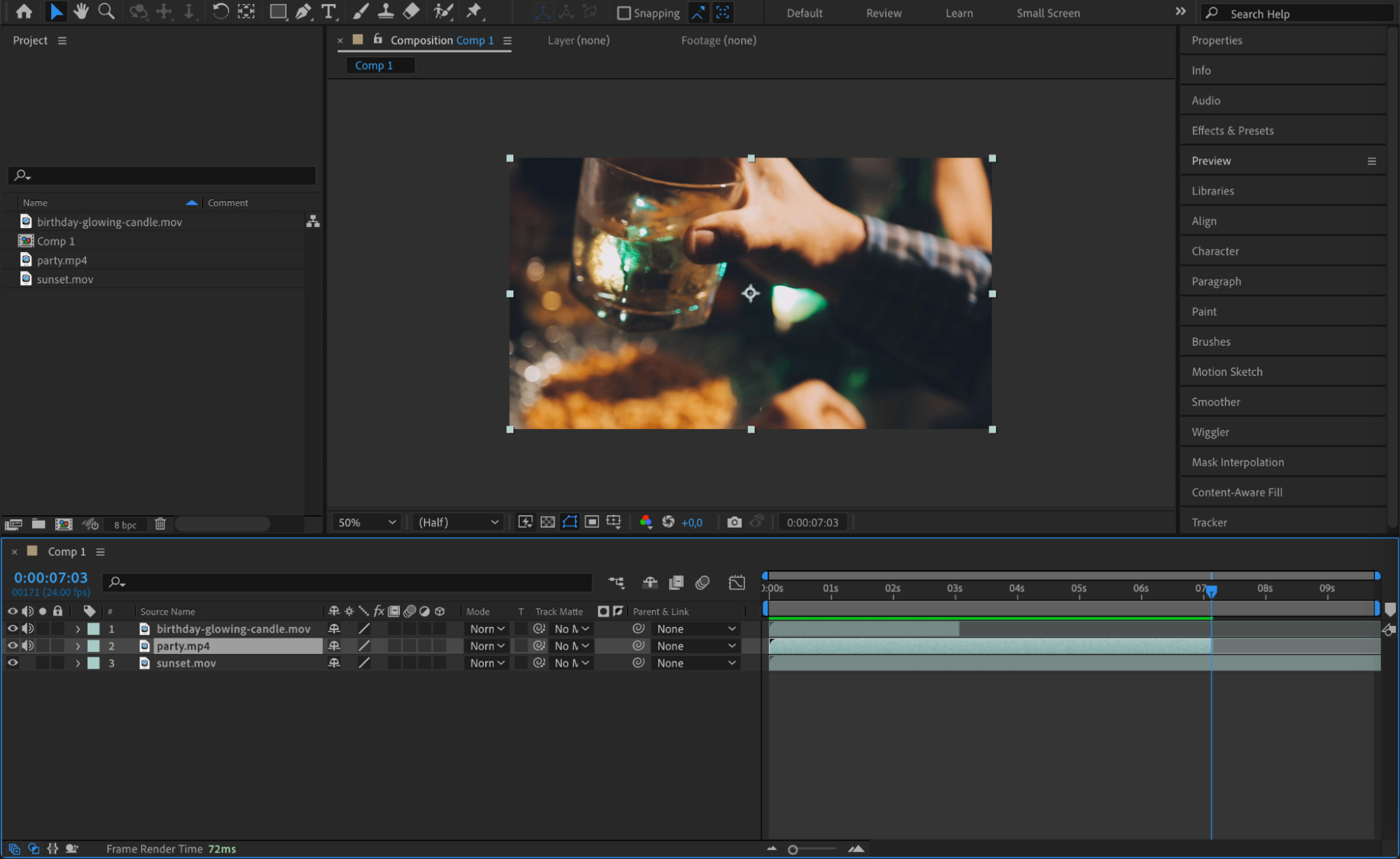Pick the Puppet Pin tool
Screen dimensions: 1400x859
[x=474, y=11]
